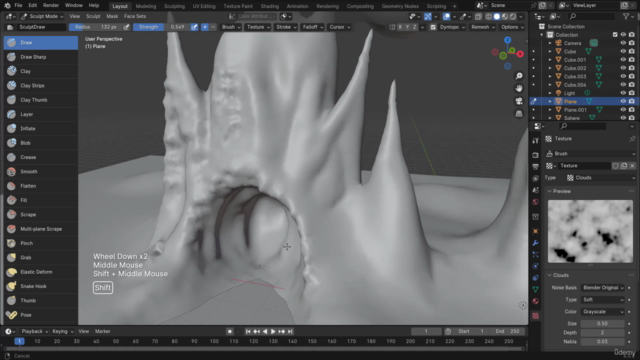
Task: Click the pan hand viewport icon
Action: tap(519, 88)
